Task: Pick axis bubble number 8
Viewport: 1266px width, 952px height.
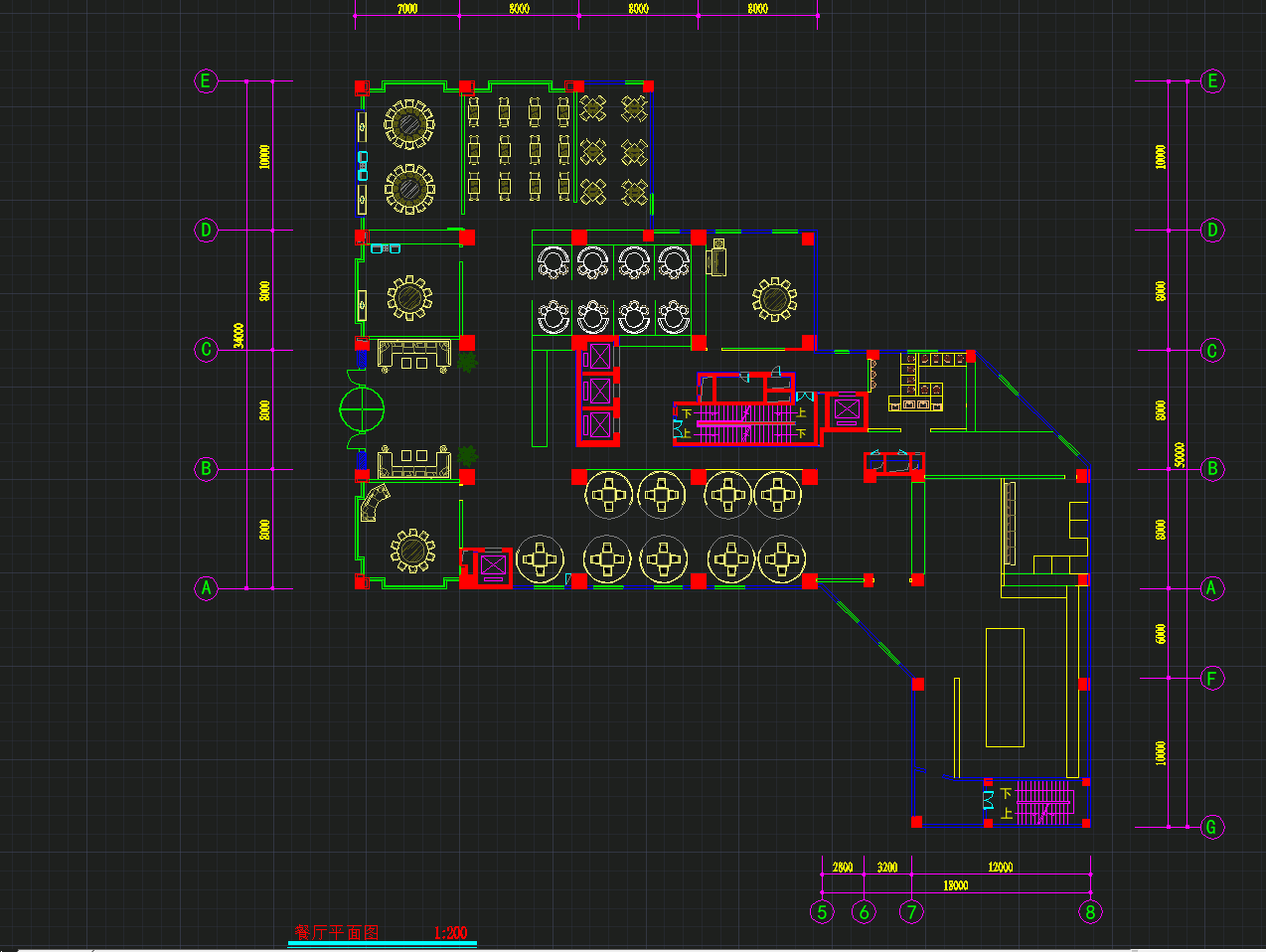Action: tap(1090, 912)
